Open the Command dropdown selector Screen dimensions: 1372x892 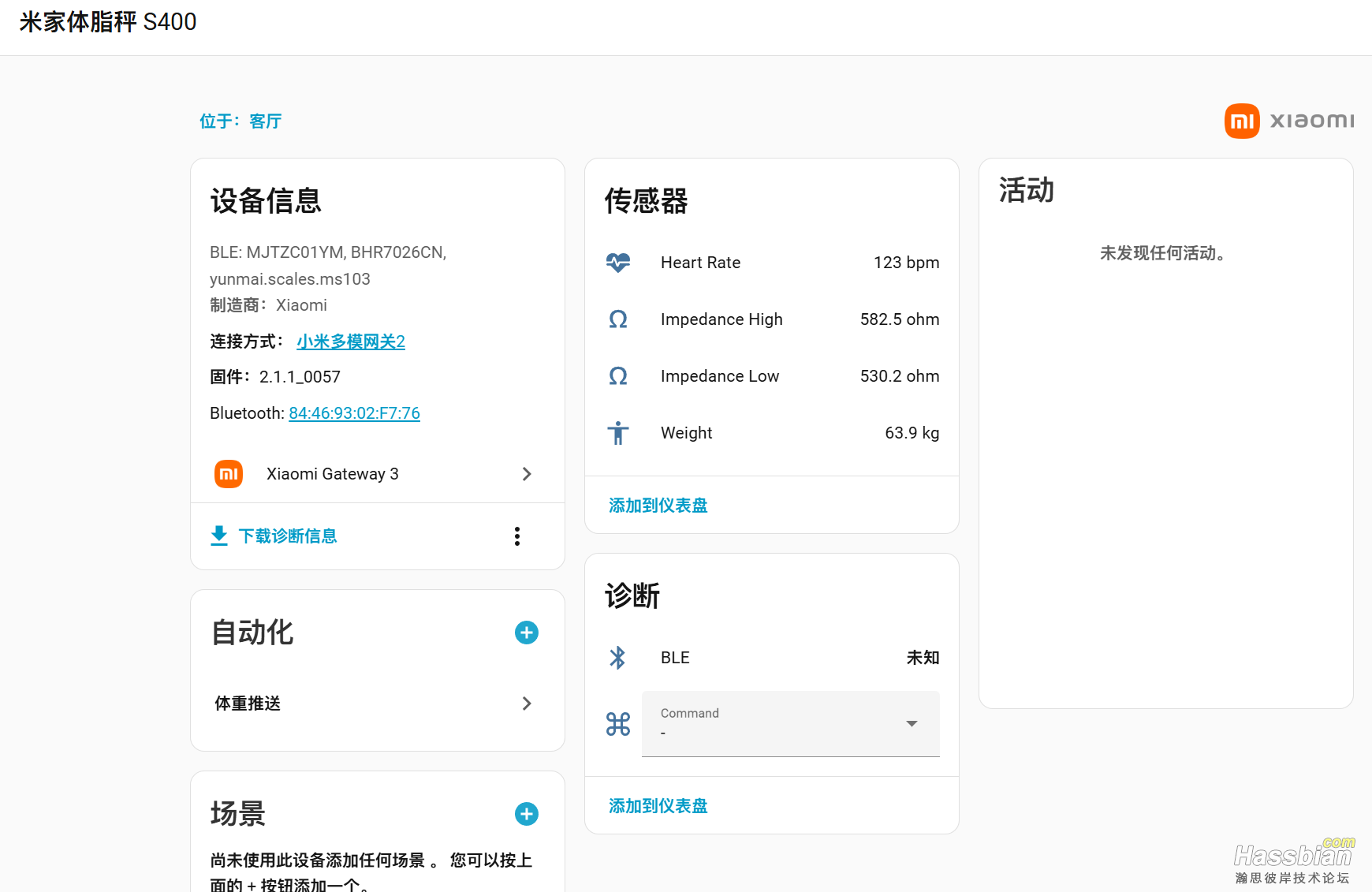pos(790,724)
